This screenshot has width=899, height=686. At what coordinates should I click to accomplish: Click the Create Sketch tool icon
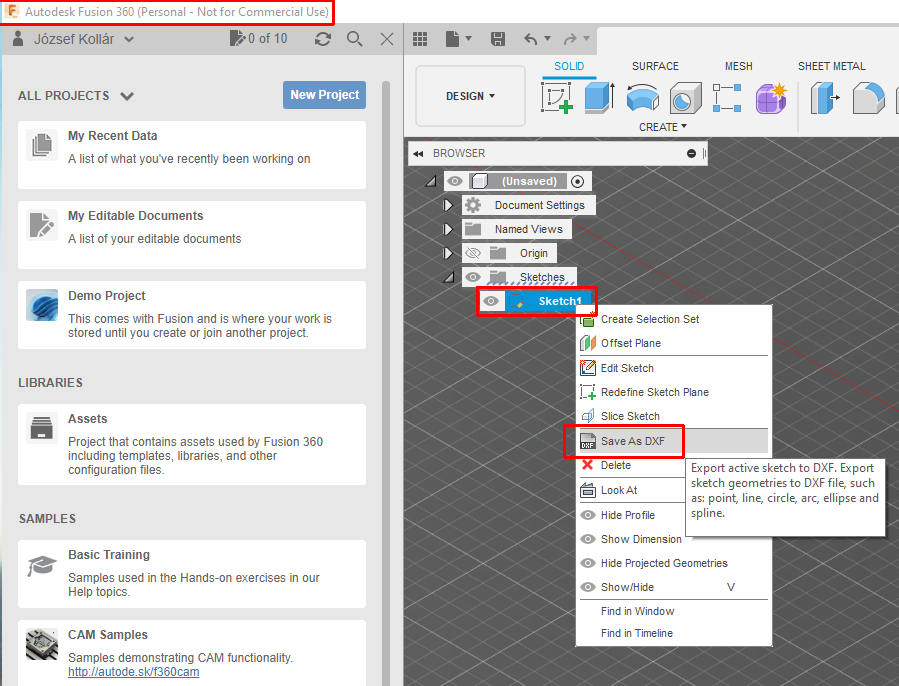coord(556,97)
